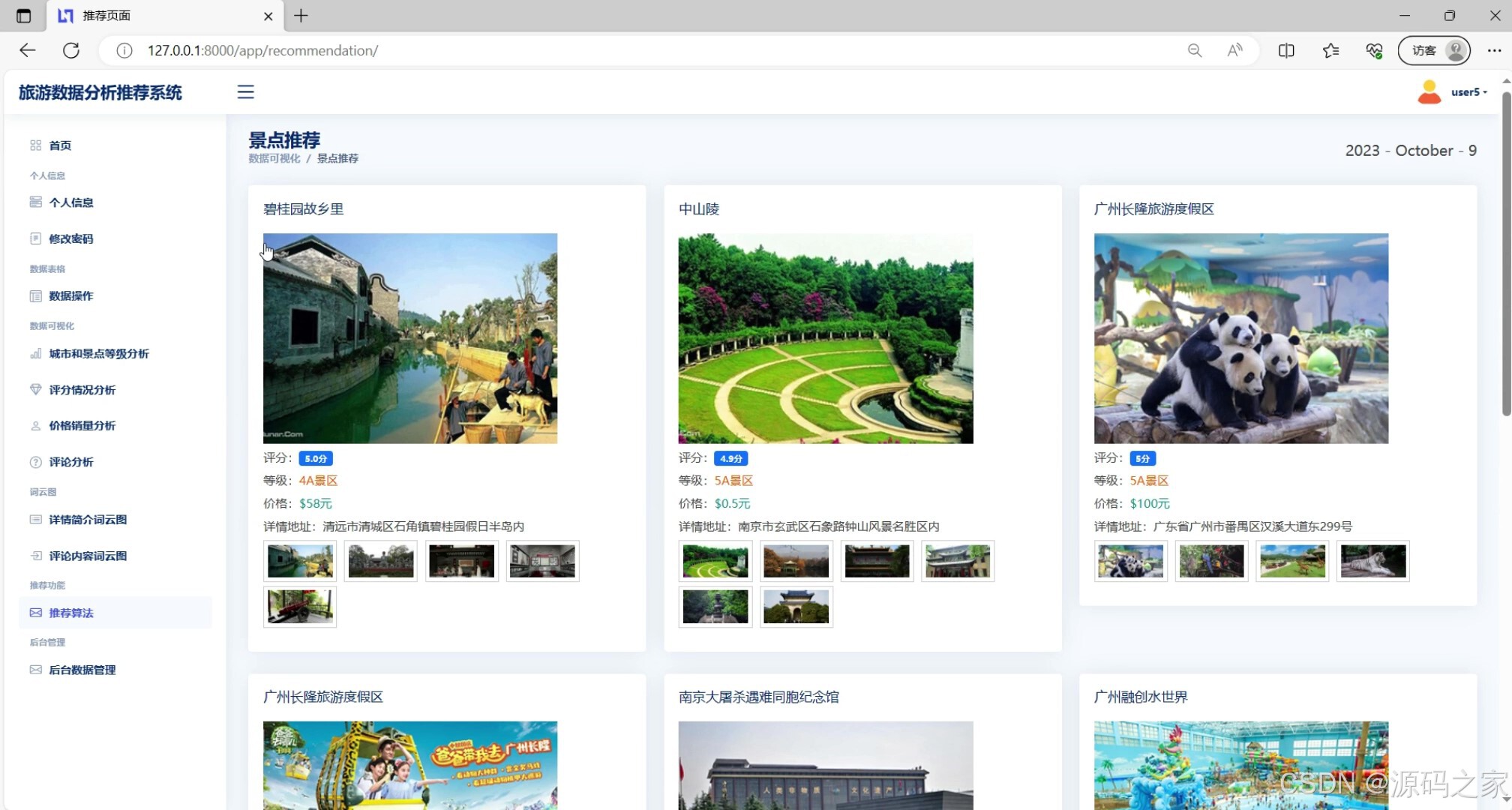Click the icon beside 详情简介词云图

pyautogui.click(x=35, y=520)
